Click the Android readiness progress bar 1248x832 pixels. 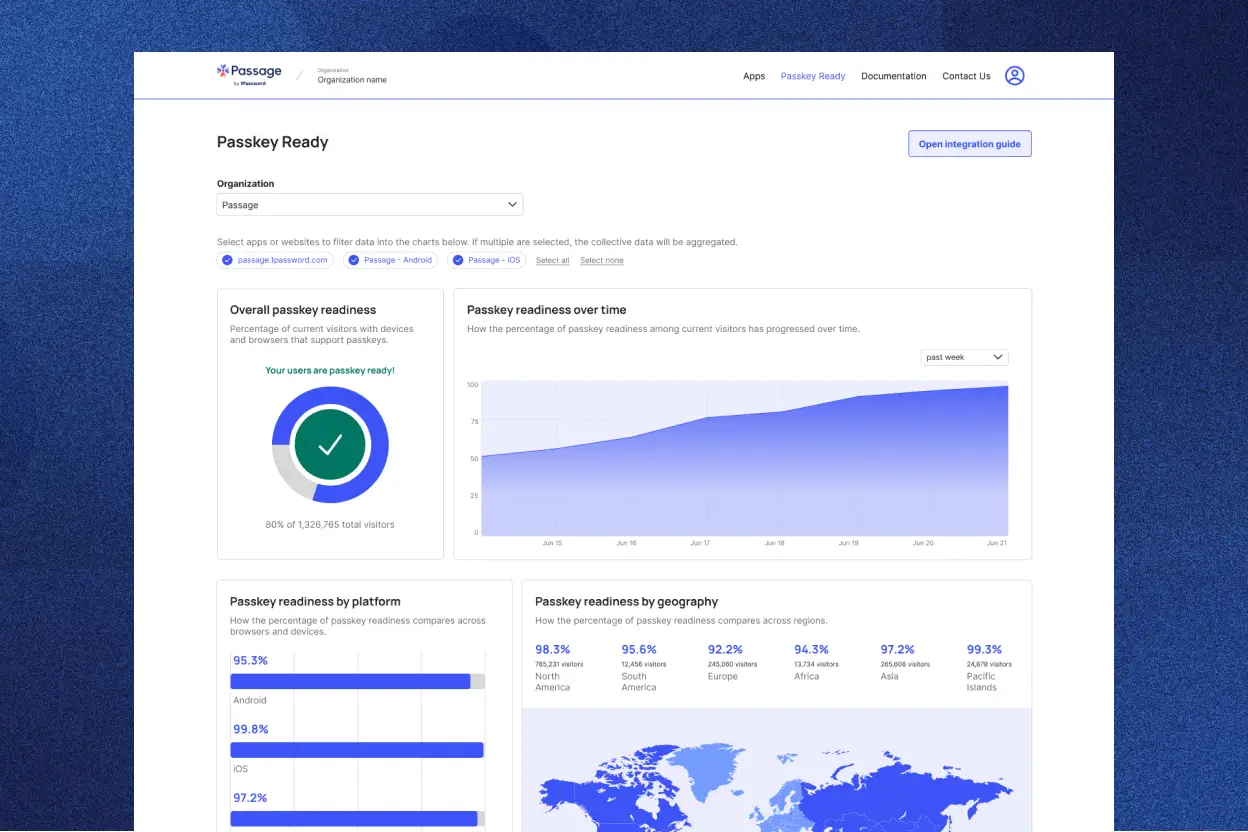point(355,681)
